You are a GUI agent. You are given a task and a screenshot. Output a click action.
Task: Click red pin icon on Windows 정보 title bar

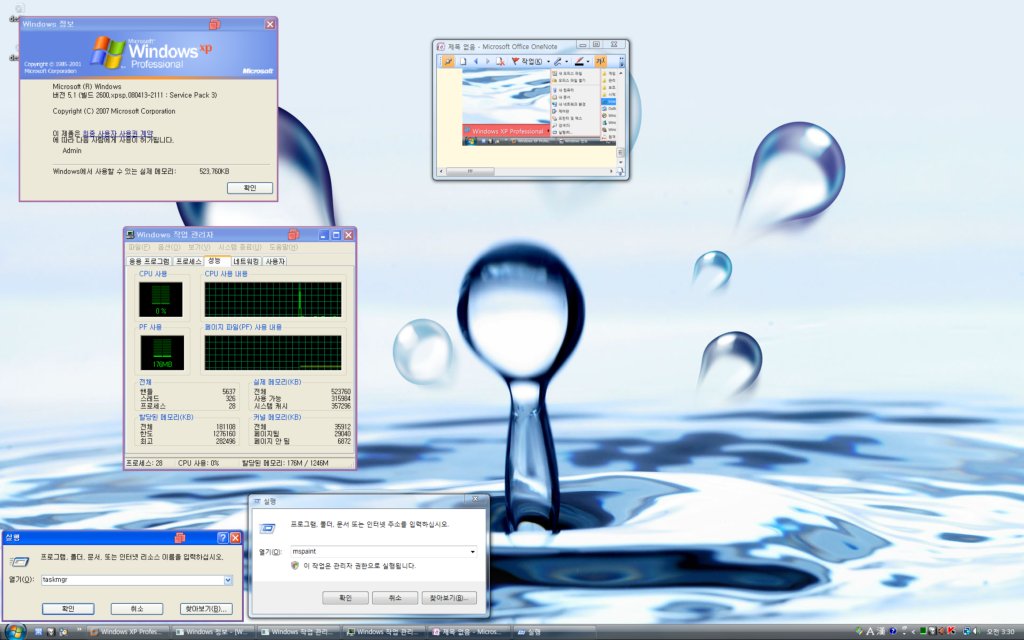(214, 24)
